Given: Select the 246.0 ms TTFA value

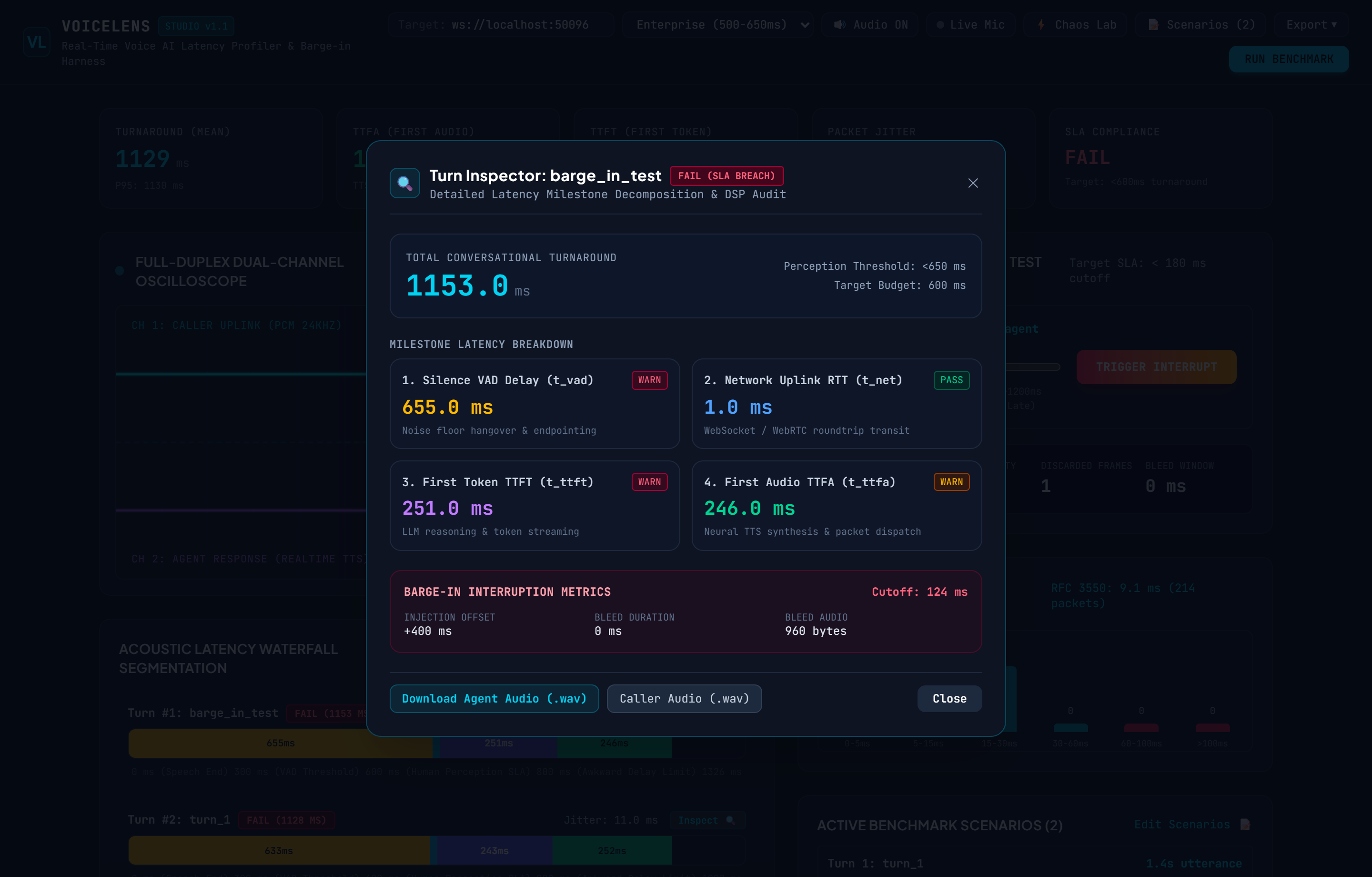Looking at the screenshot, I should click(749, 508).
